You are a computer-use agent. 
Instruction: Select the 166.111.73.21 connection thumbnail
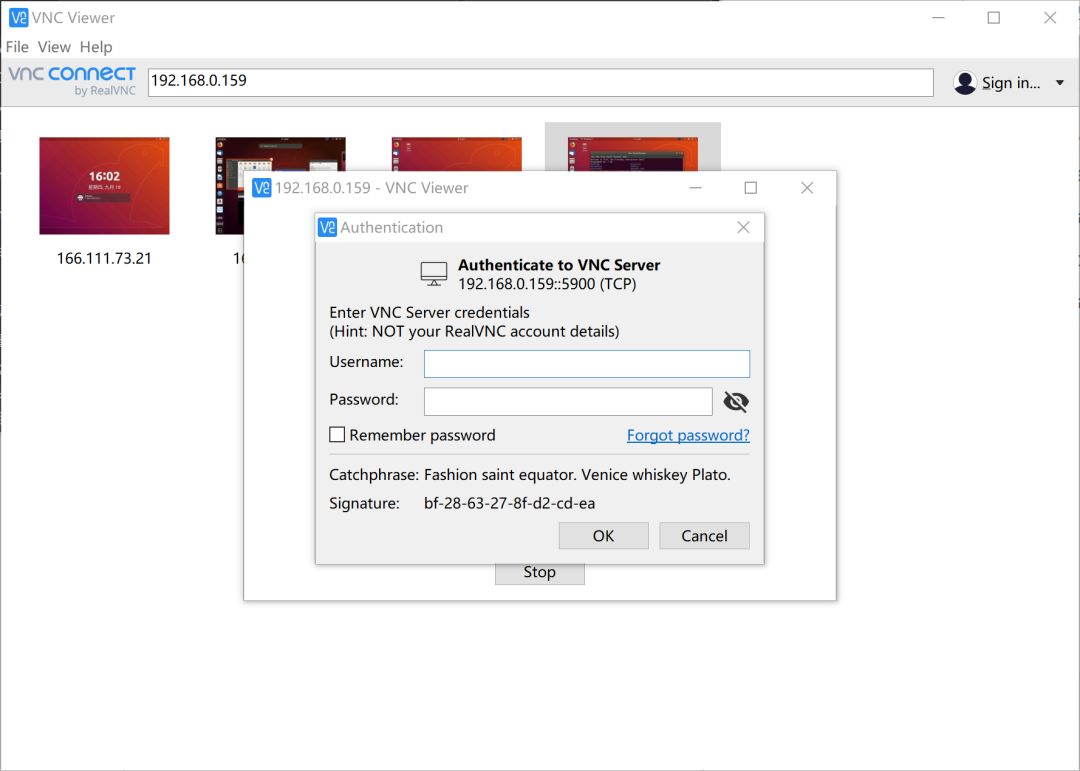(104, 185)
